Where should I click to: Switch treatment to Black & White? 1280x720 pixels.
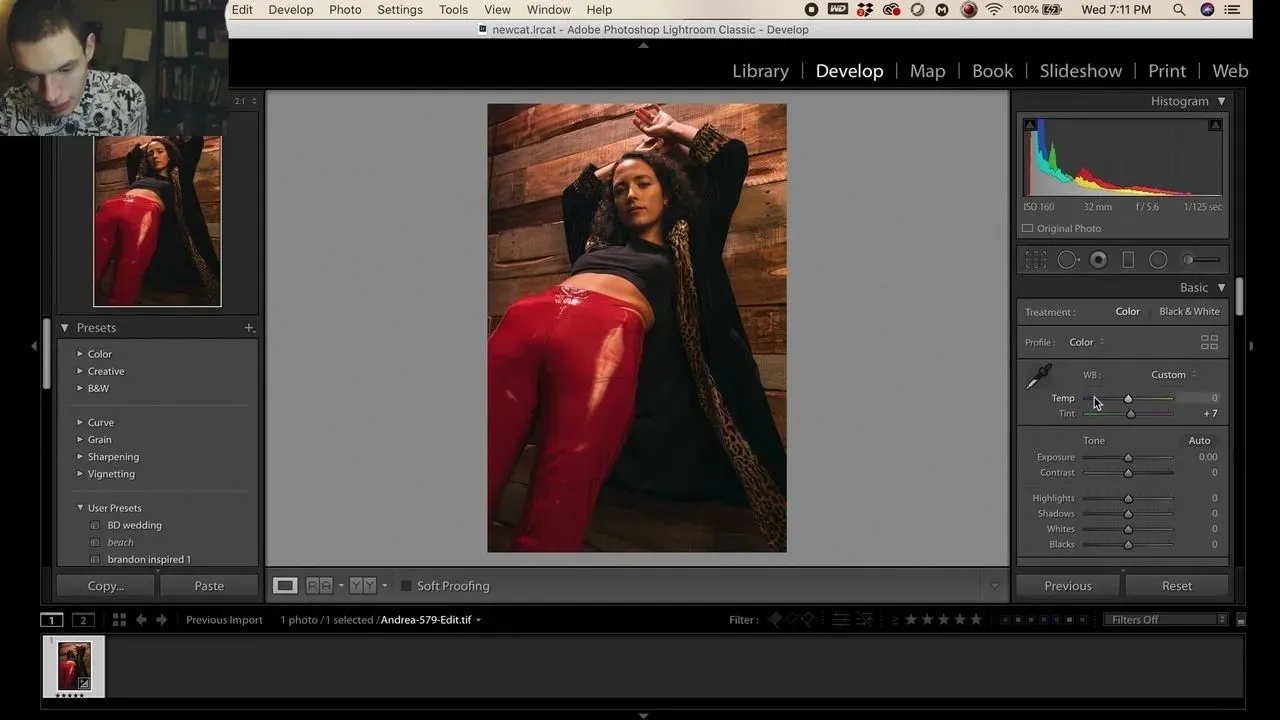[1189, 312]
